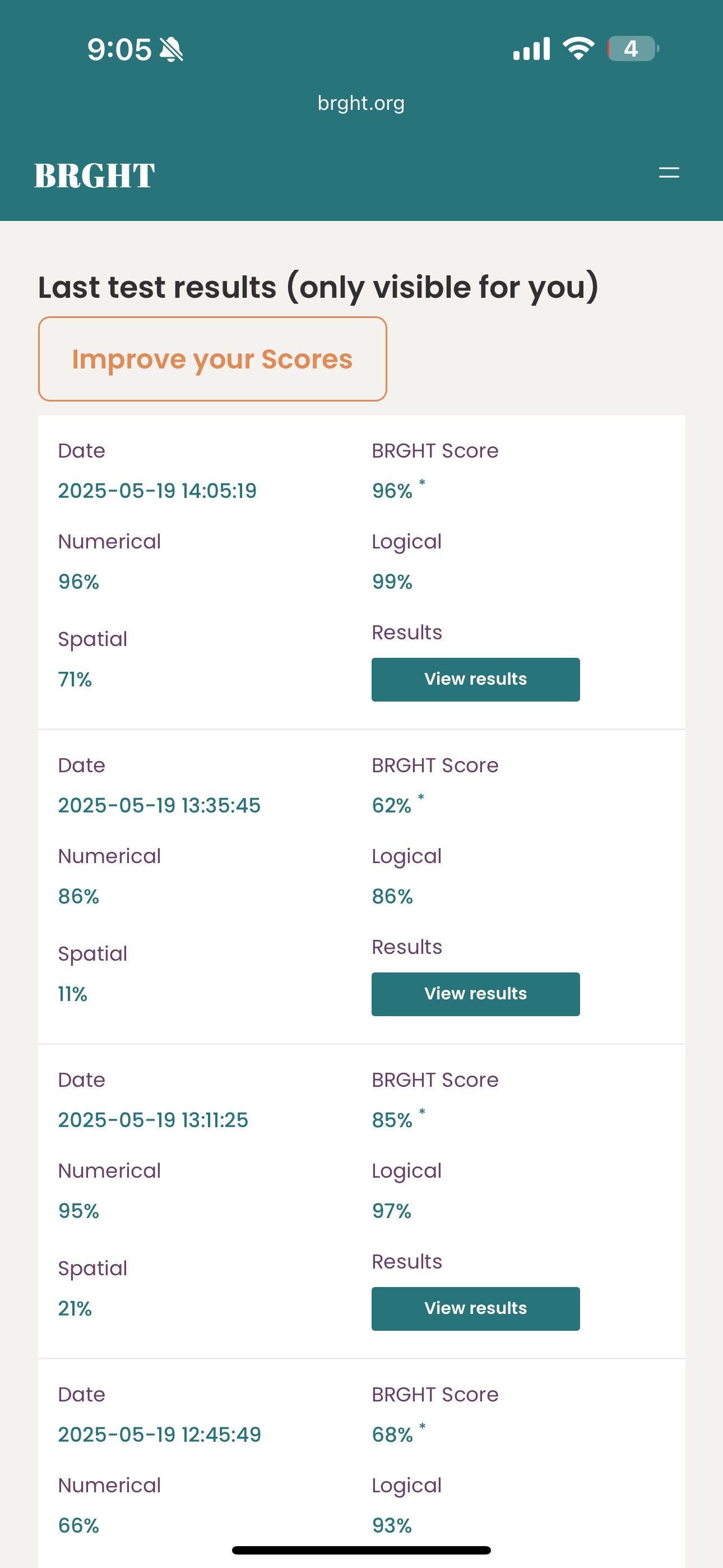Screen dimensions: 723x1568
Task: Tap the 96% BRGHT Score asterisk
Action: tap(421, 483)
